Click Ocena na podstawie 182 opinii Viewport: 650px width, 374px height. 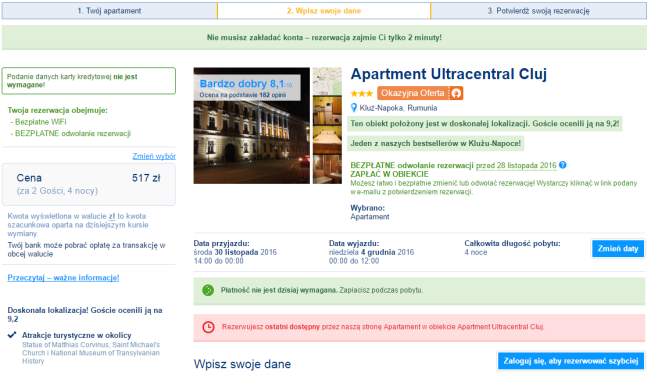[x=243, y=95]
